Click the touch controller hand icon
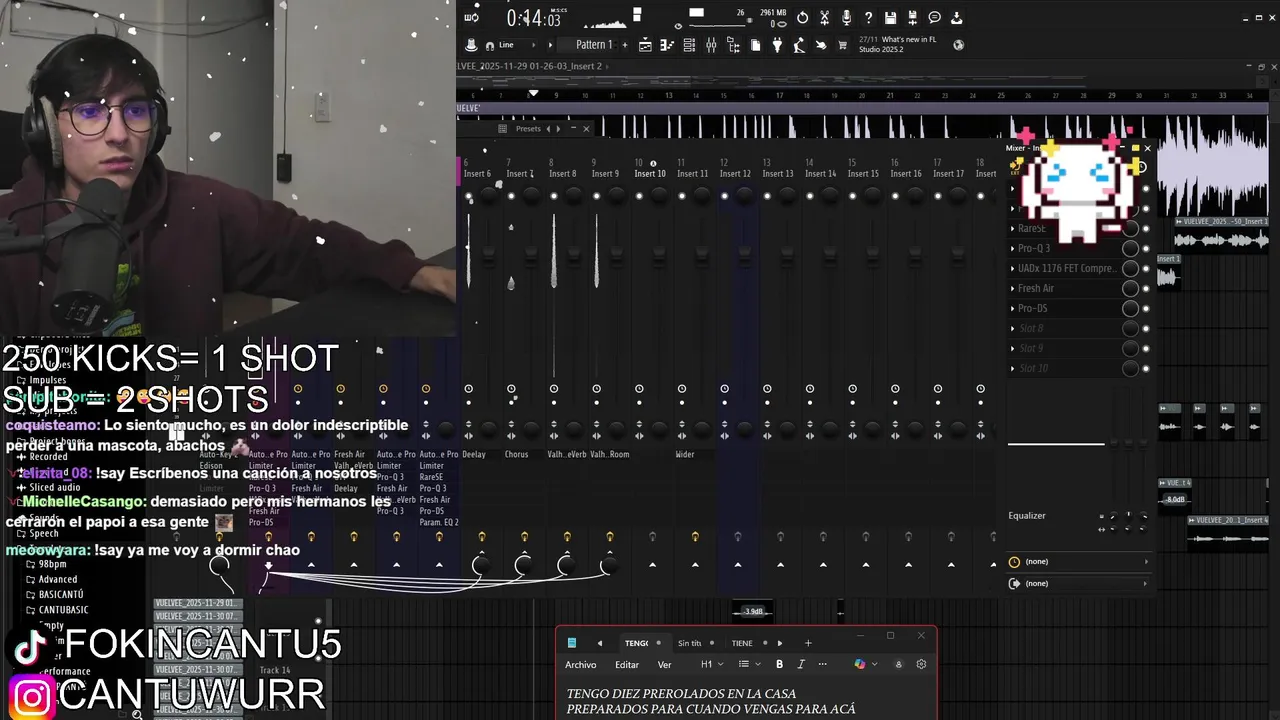This screenshot has height=720, width=1280. tap(820, 45)
